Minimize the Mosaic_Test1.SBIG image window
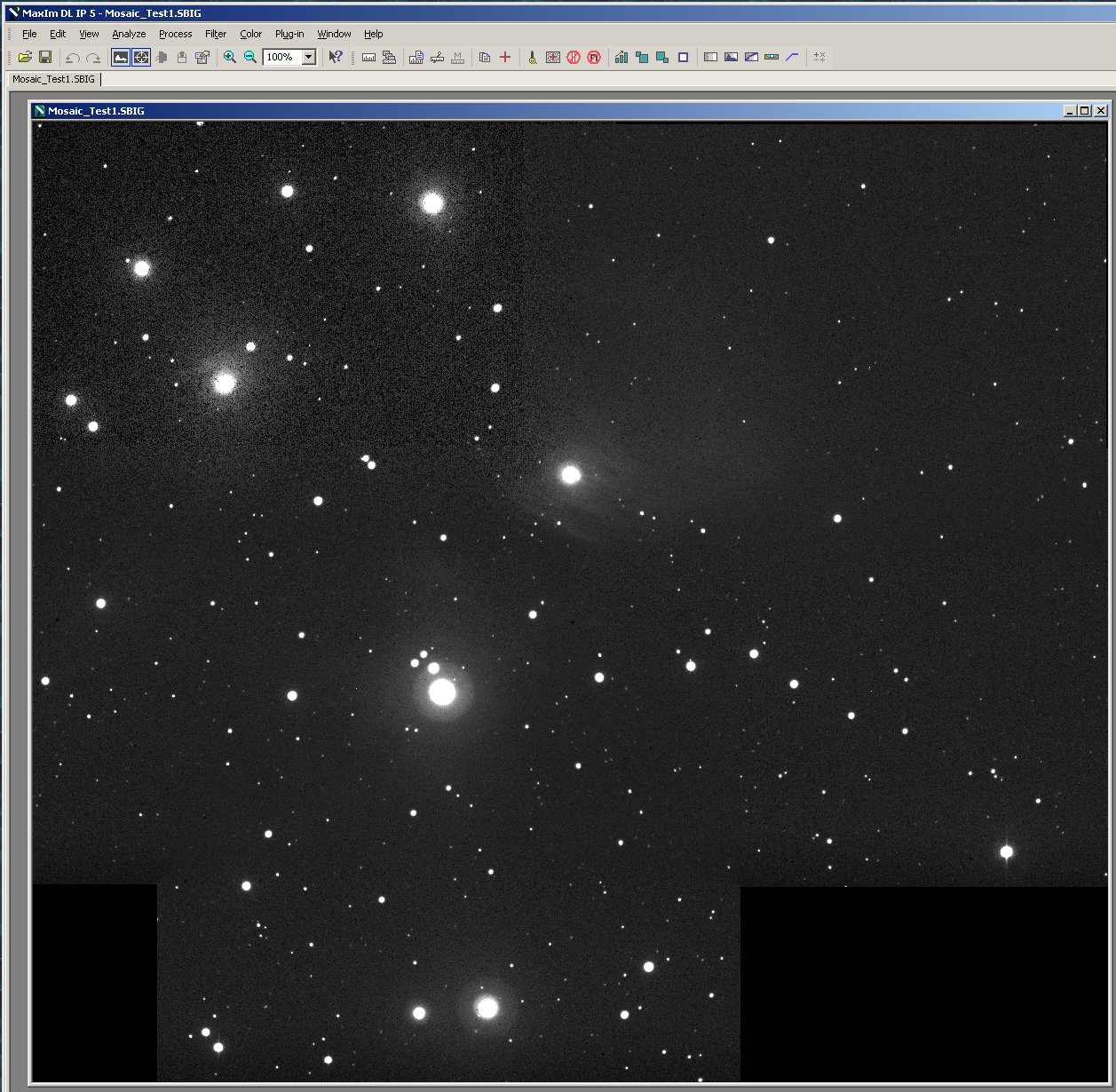Image resolution: width=1116 pixels, height=1092 pixels. click(1070, 111)
